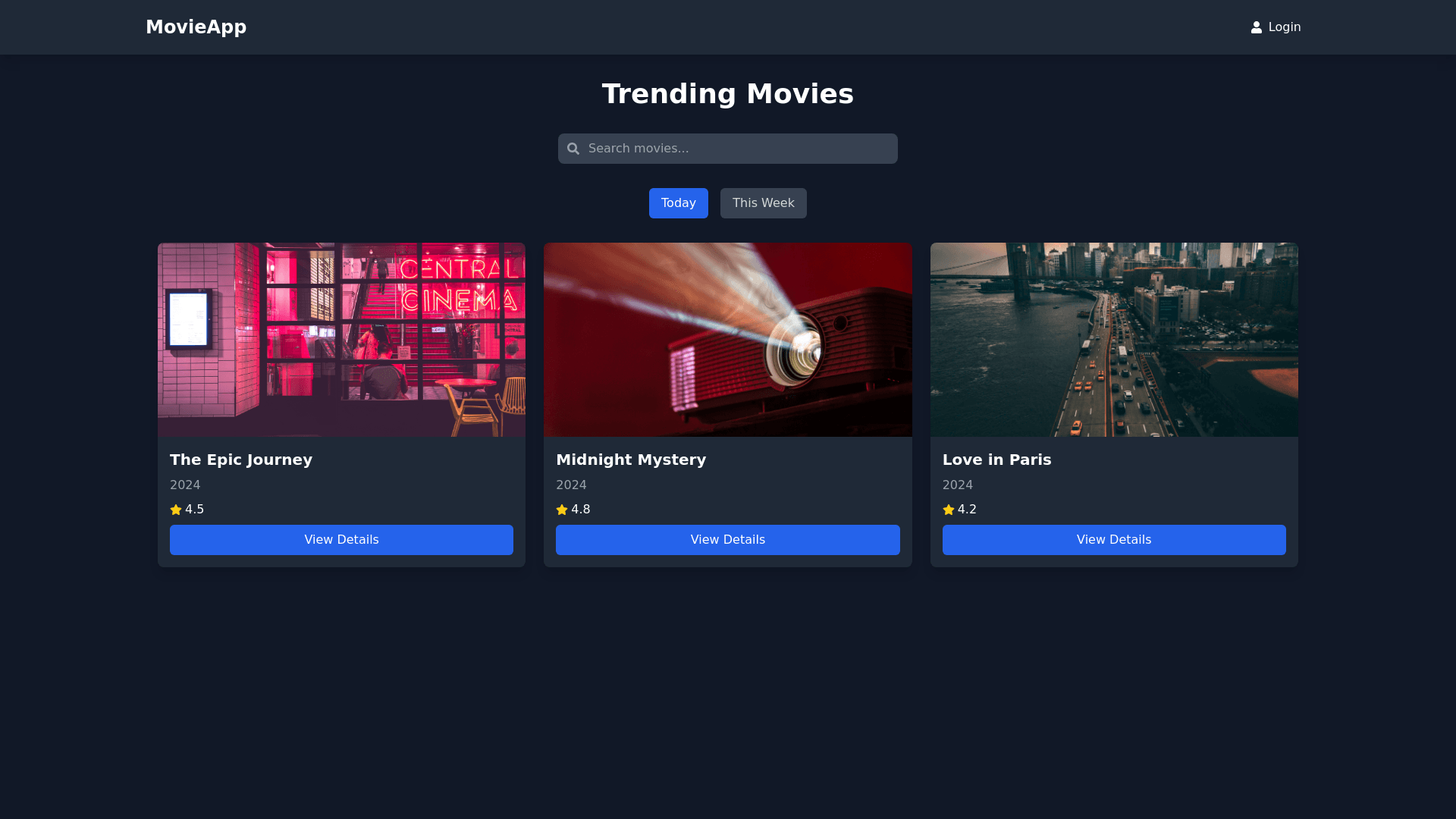This screenshot has height=819, width=1456.
Task: Click the star icon for Midnight Mystery
Action: (562, 510)
